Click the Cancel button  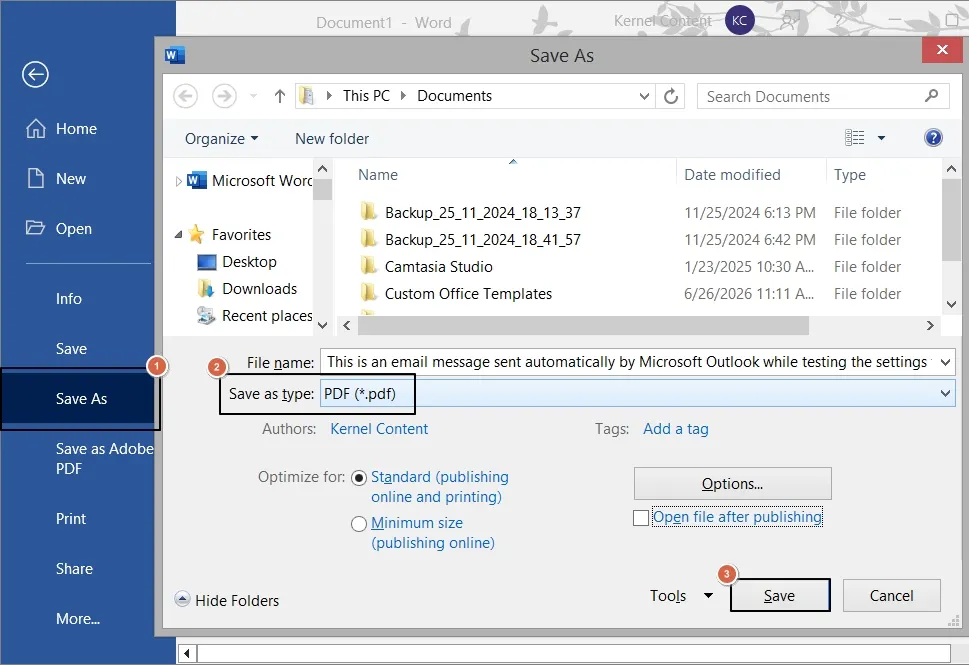pos(891,595)
